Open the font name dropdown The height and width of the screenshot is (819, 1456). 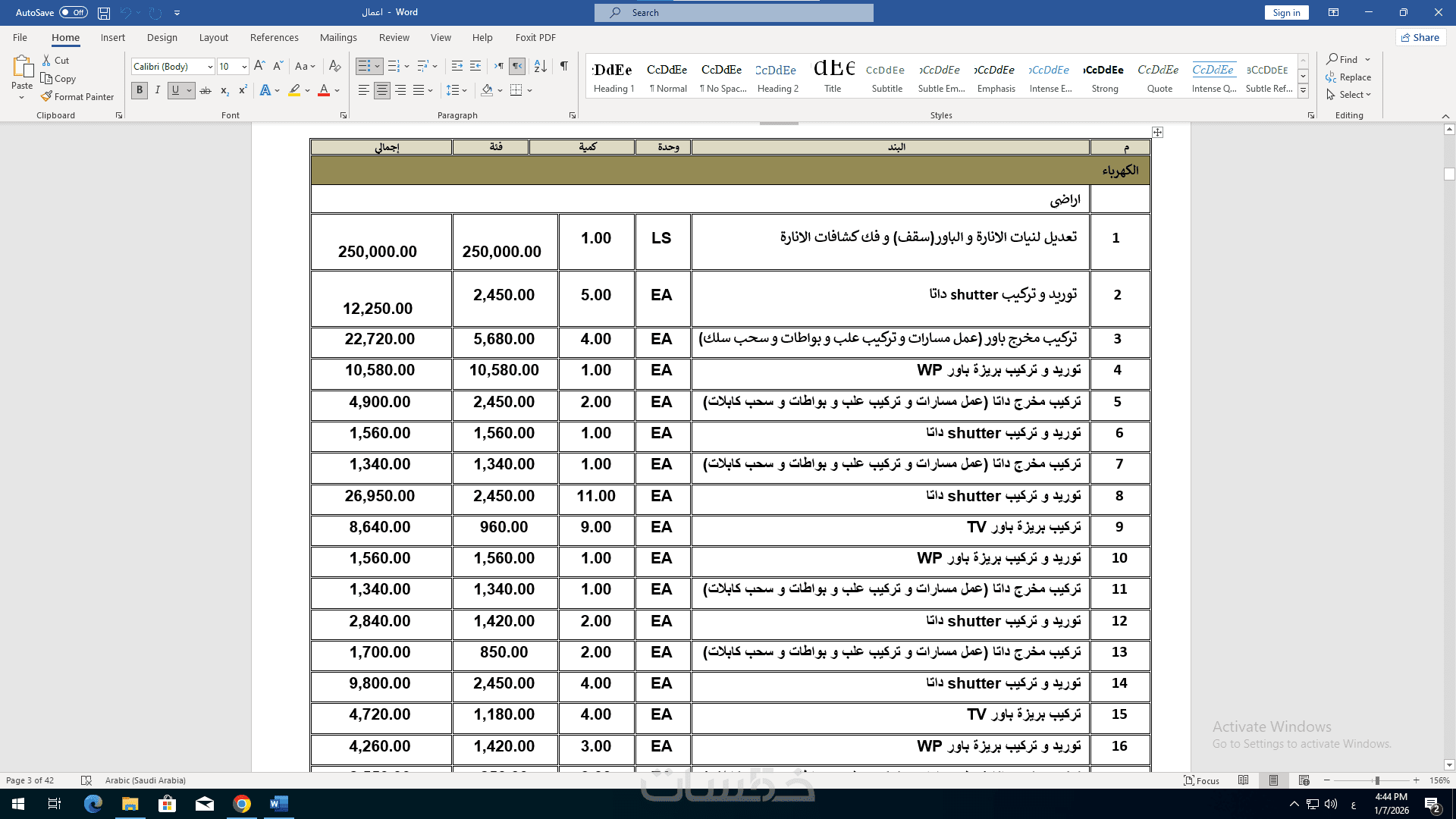click(x=210, y=67)
